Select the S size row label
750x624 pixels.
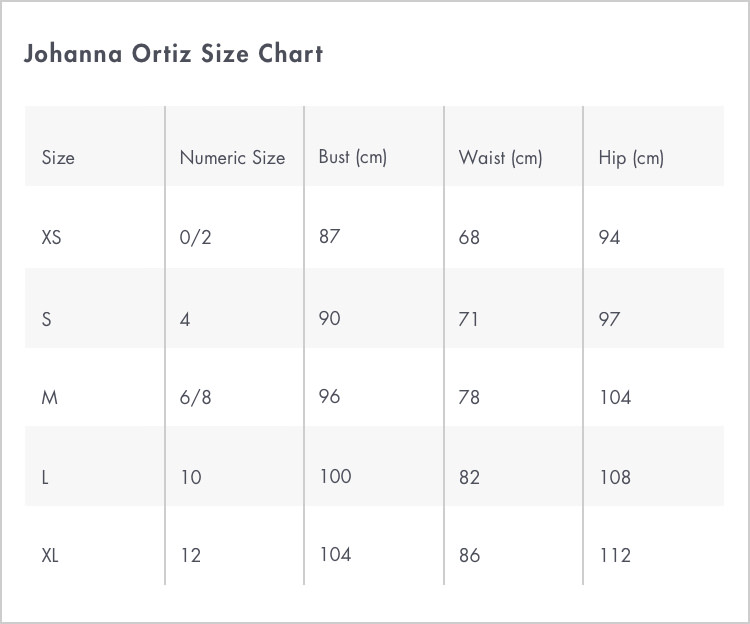pyautogui.click(x=46, y=319)
